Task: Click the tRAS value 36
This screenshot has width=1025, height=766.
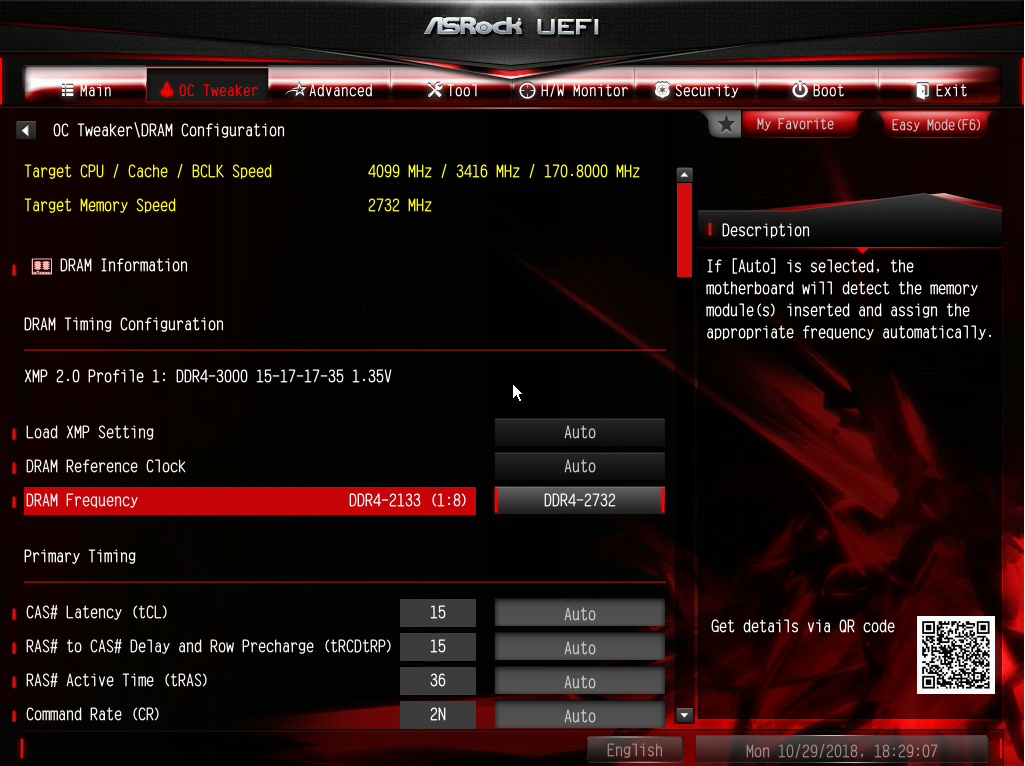Action: click(x=438, y=680)
